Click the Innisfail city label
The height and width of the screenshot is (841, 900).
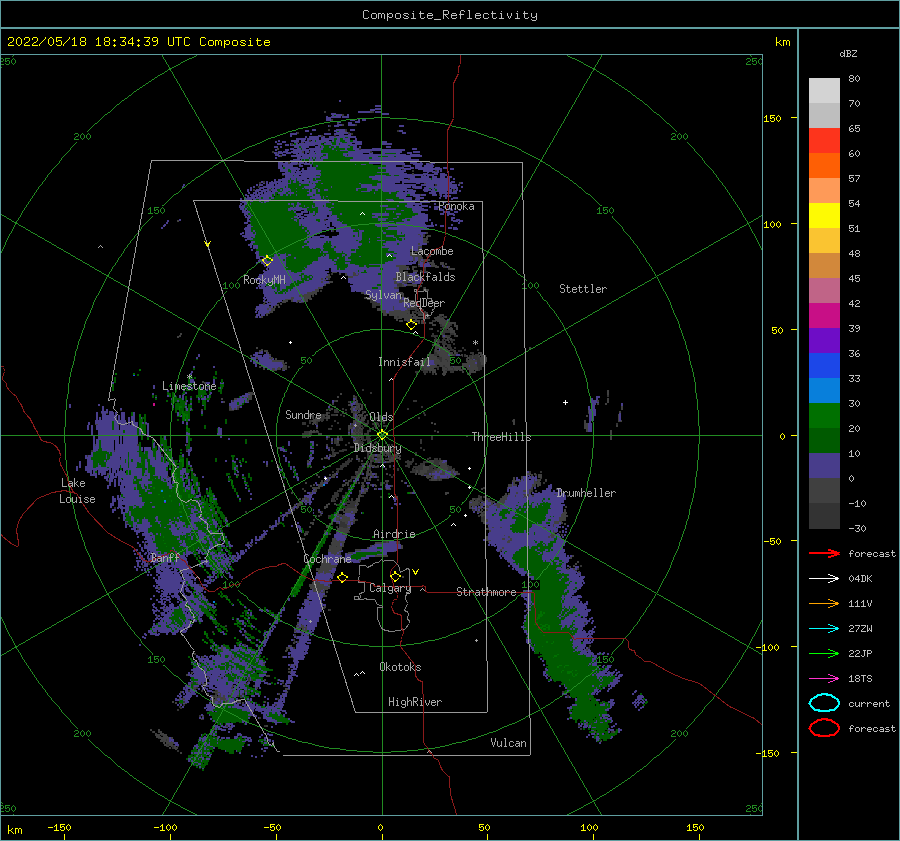pyautogui.click(x=404, y=362)
